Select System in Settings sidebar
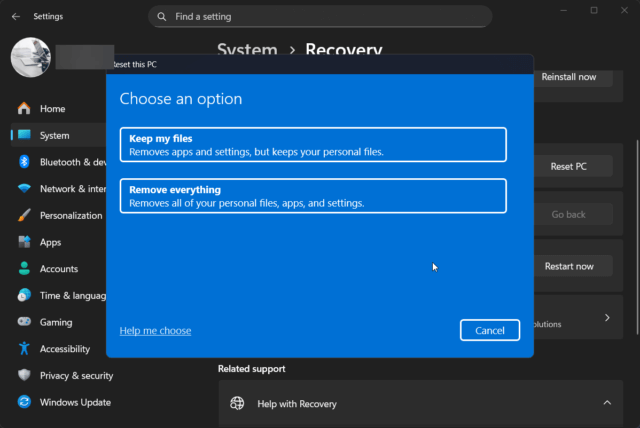The height and width of the screenshot is (428, 640). coord(55,135)
